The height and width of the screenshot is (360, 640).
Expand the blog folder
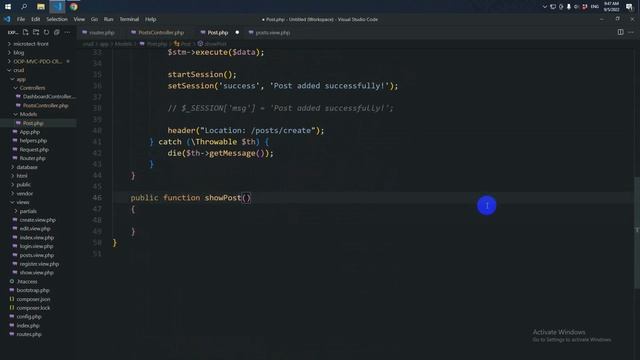pyautogui.click(x=19, y=53)
